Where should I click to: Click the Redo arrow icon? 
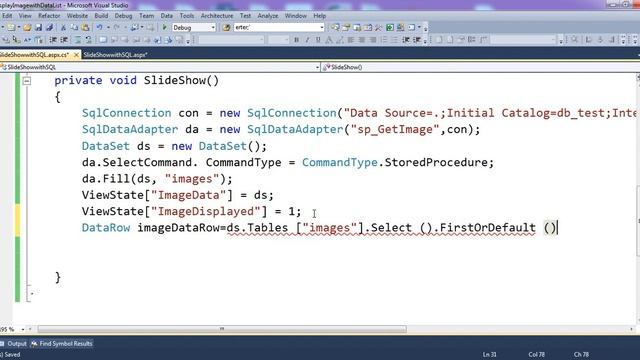tap(117, 27)
